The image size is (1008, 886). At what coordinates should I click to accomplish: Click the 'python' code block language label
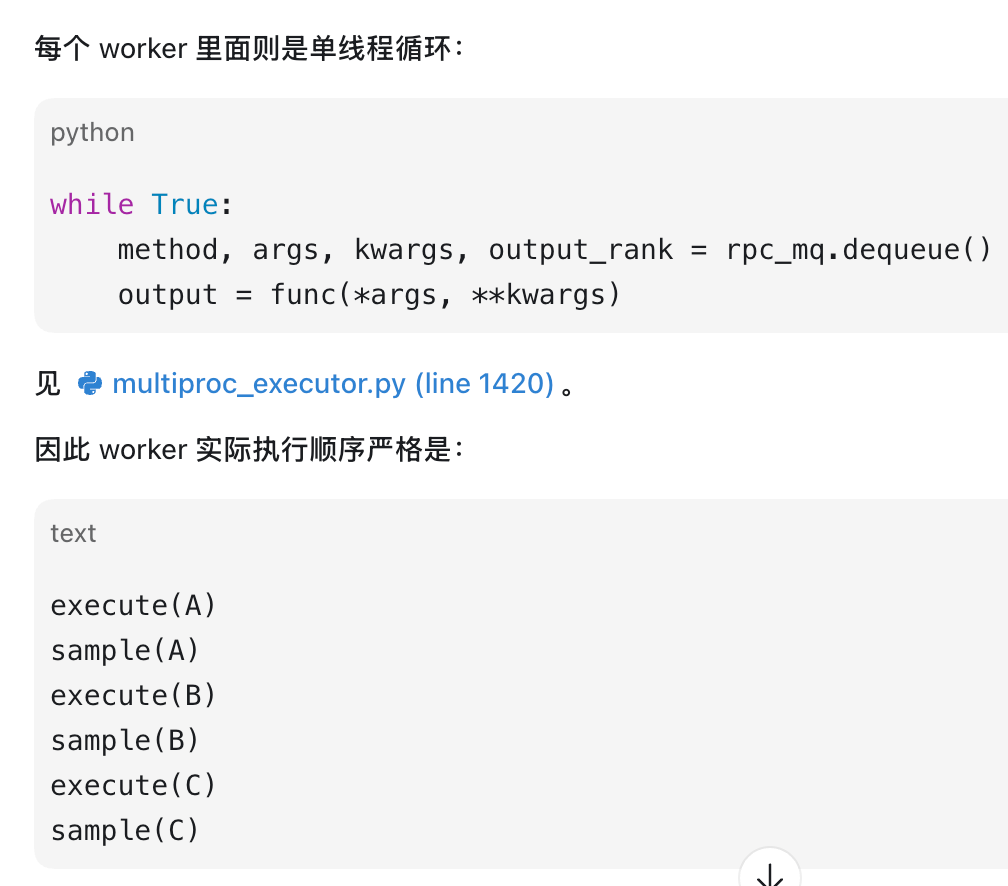click(x=93, y=133)
